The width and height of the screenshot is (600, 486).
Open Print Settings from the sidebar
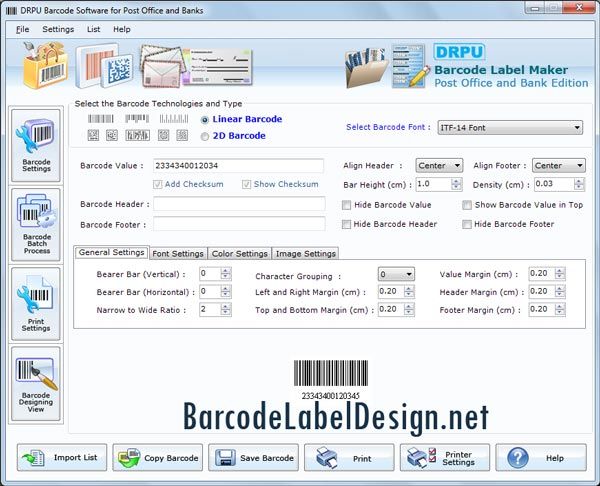pos(35,304)
